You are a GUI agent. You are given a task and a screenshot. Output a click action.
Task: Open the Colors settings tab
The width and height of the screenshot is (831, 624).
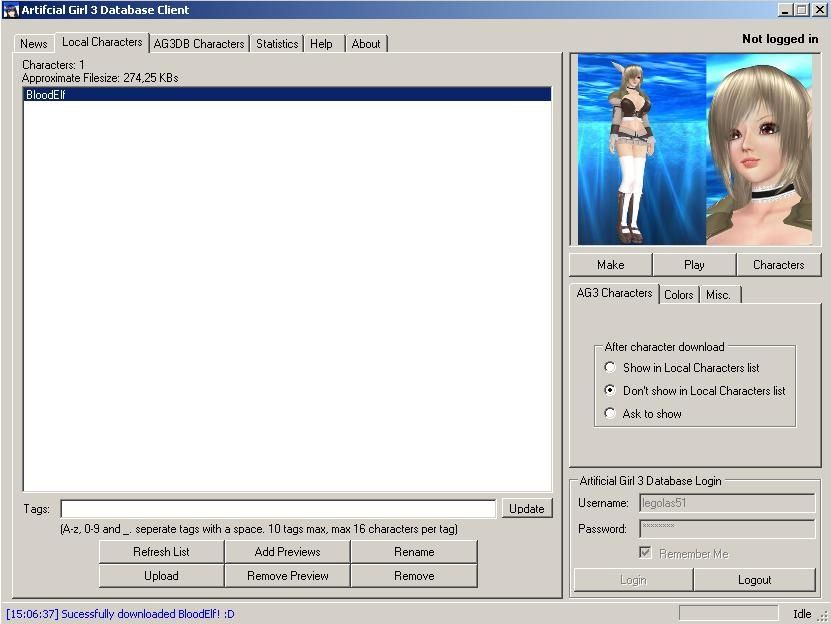(x=678, y=295)
